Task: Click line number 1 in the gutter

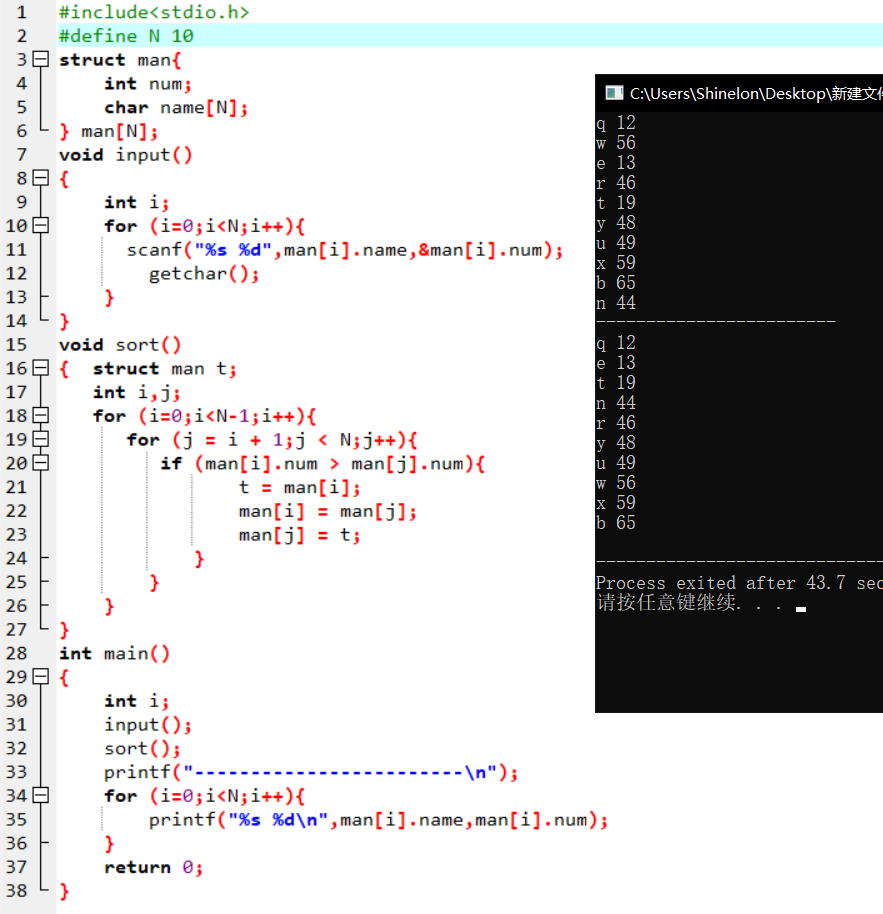Action: [x=22, y=12]
